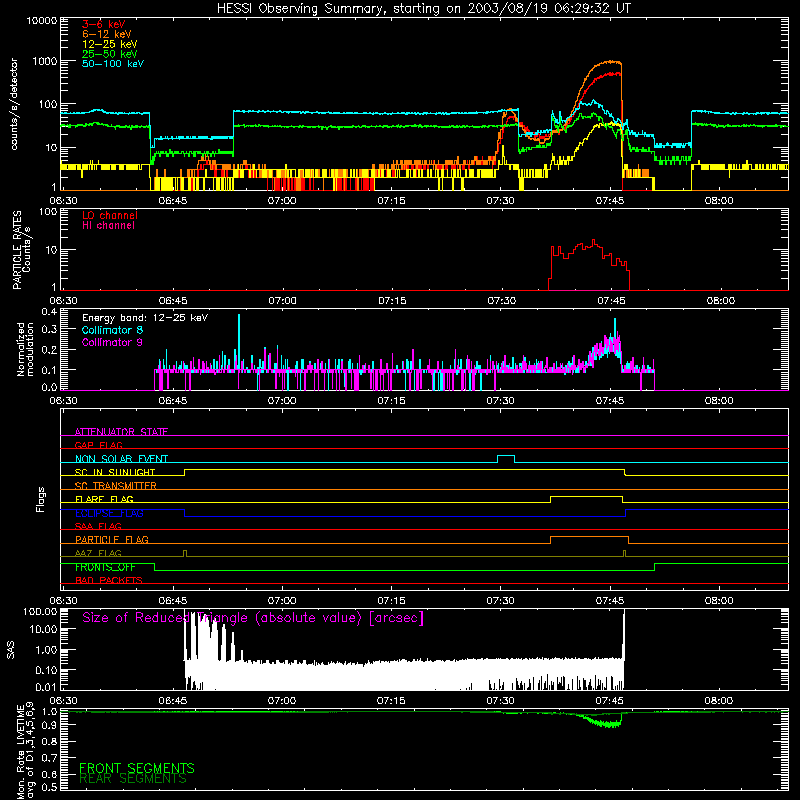Click 07:15 under the modulation plot
Viewport: 800px width, 800px height.
(391, 401)
